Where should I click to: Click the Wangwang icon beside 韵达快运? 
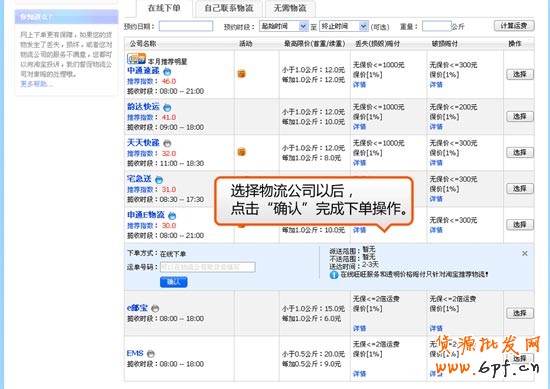tap(167, 108)
